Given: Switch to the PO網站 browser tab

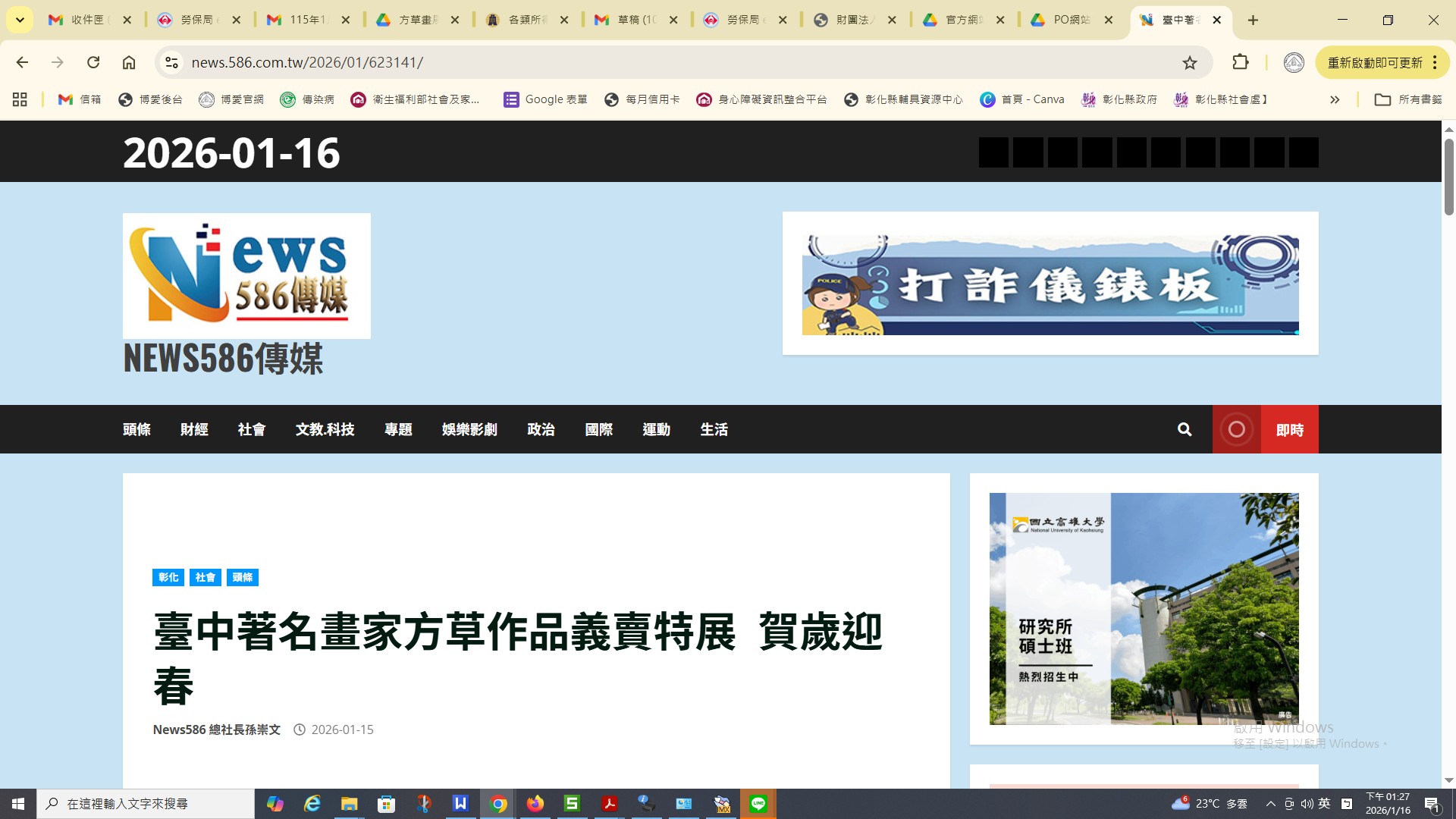Looking at the screenshot, I should click(1071, 20).
